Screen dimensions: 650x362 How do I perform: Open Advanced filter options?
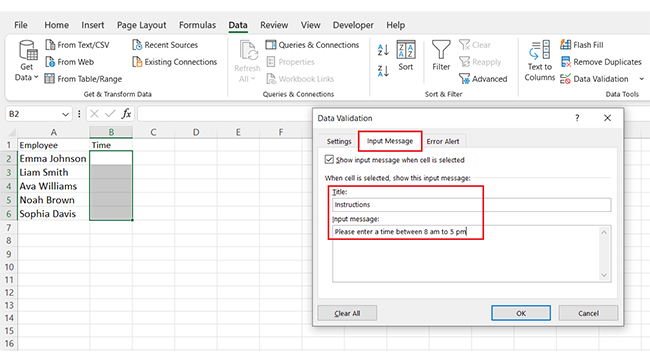click(483, 79)
